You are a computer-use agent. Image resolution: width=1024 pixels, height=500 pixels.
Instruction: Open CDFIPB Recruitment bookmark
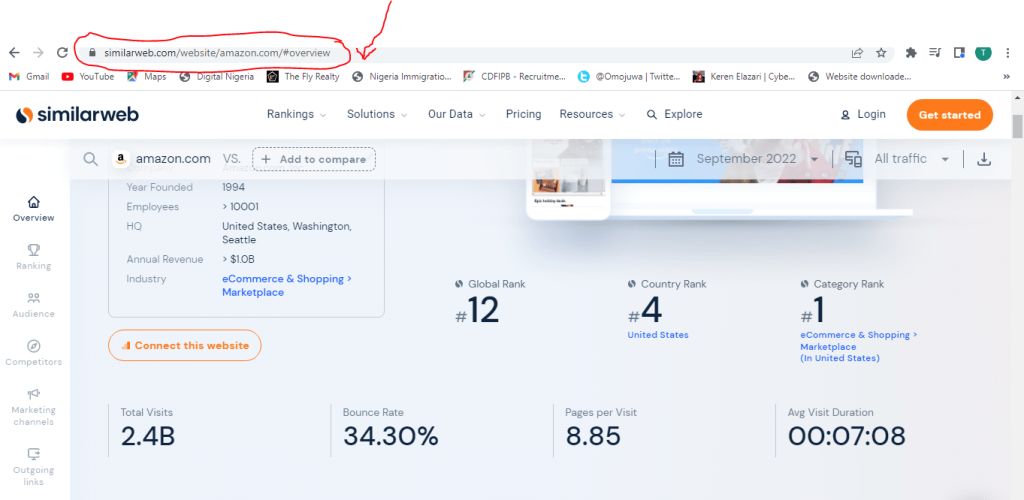[x=515, y=76]
